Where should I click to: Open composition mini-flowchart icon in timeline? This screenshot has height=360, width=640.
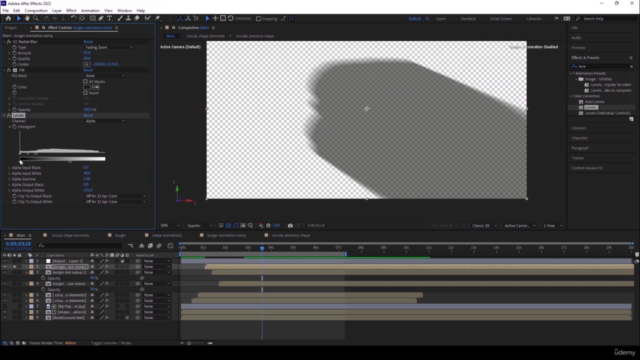(131, 246)
